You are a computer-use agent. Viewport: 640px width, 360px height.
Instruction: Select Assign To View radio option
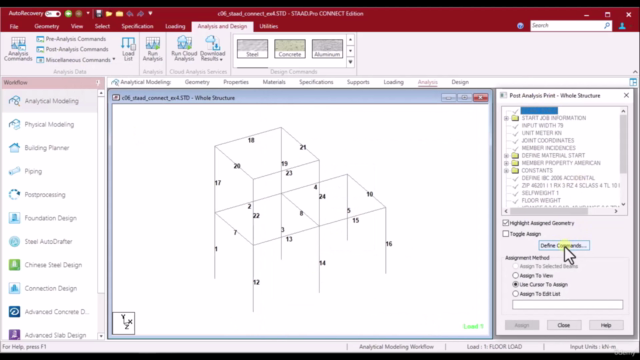tap(516, 276)
